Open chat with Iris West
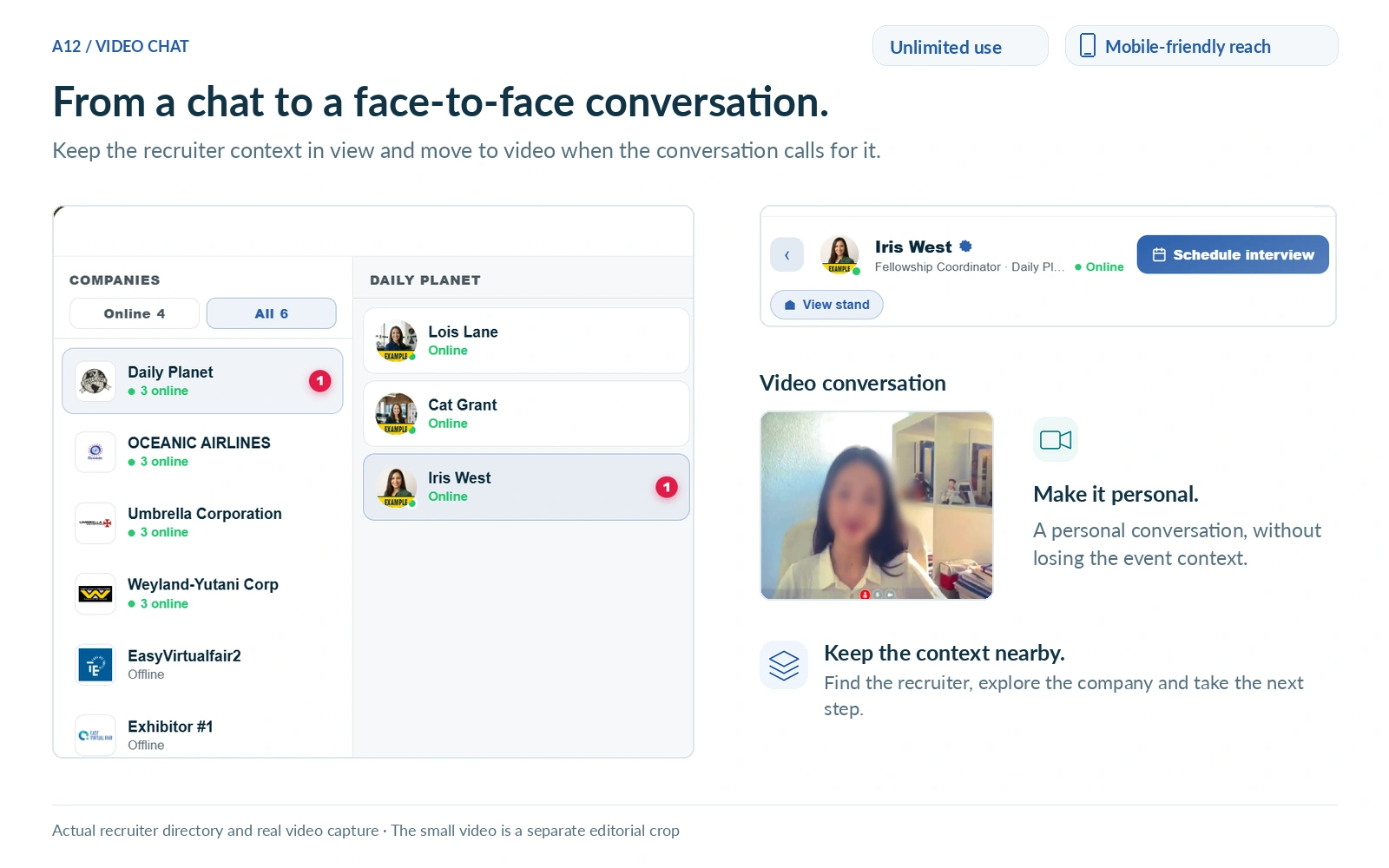1389x868 pixels. [x=526, y=487]
